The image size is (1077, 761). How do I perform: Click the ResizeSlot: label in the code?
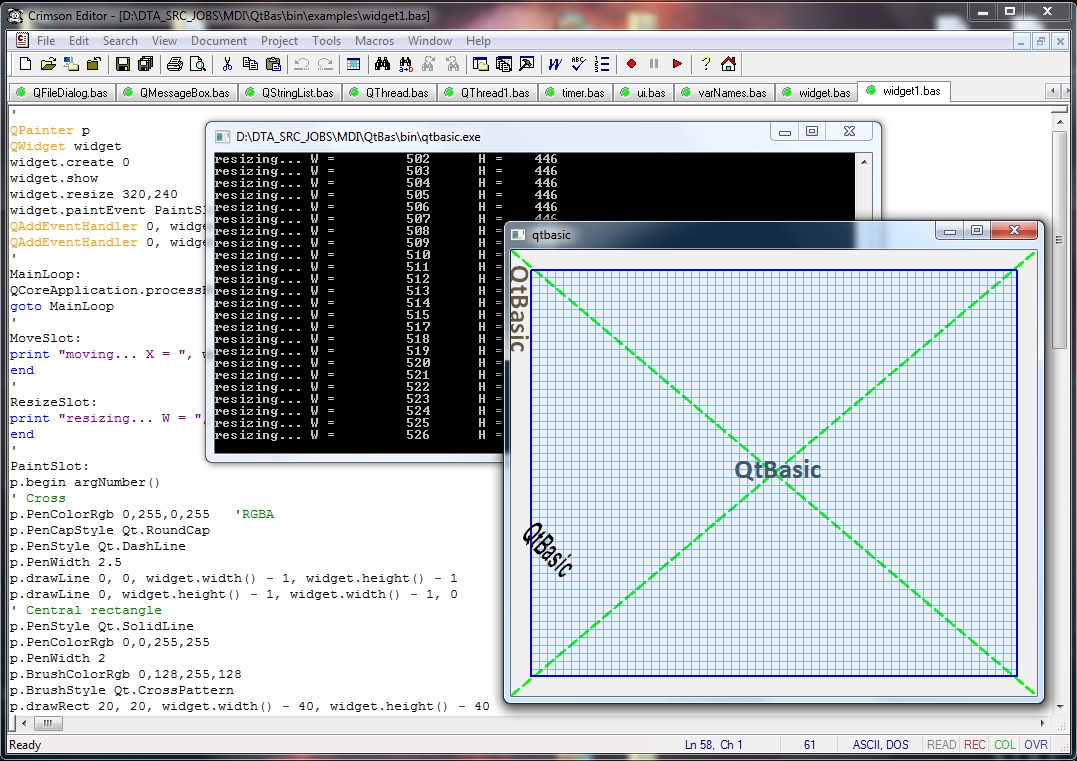tap(54, 402)
